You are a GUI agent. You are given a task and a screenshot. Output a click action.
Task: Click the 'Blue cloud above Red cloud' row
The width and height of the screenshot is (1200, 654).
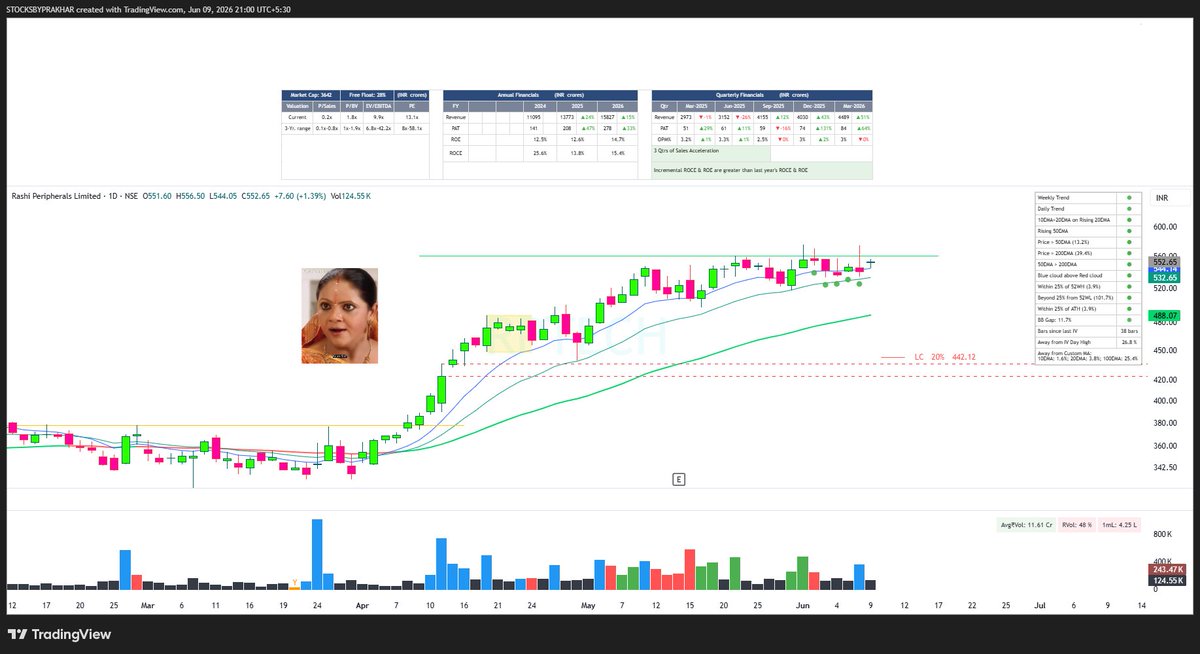tap(1088, 275)
